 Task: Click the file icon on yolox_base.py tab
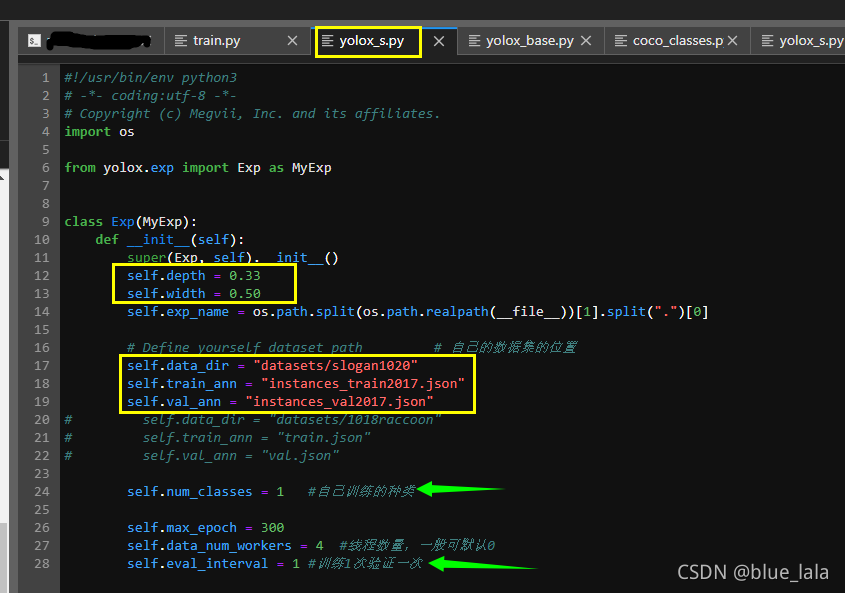(474, 41)
